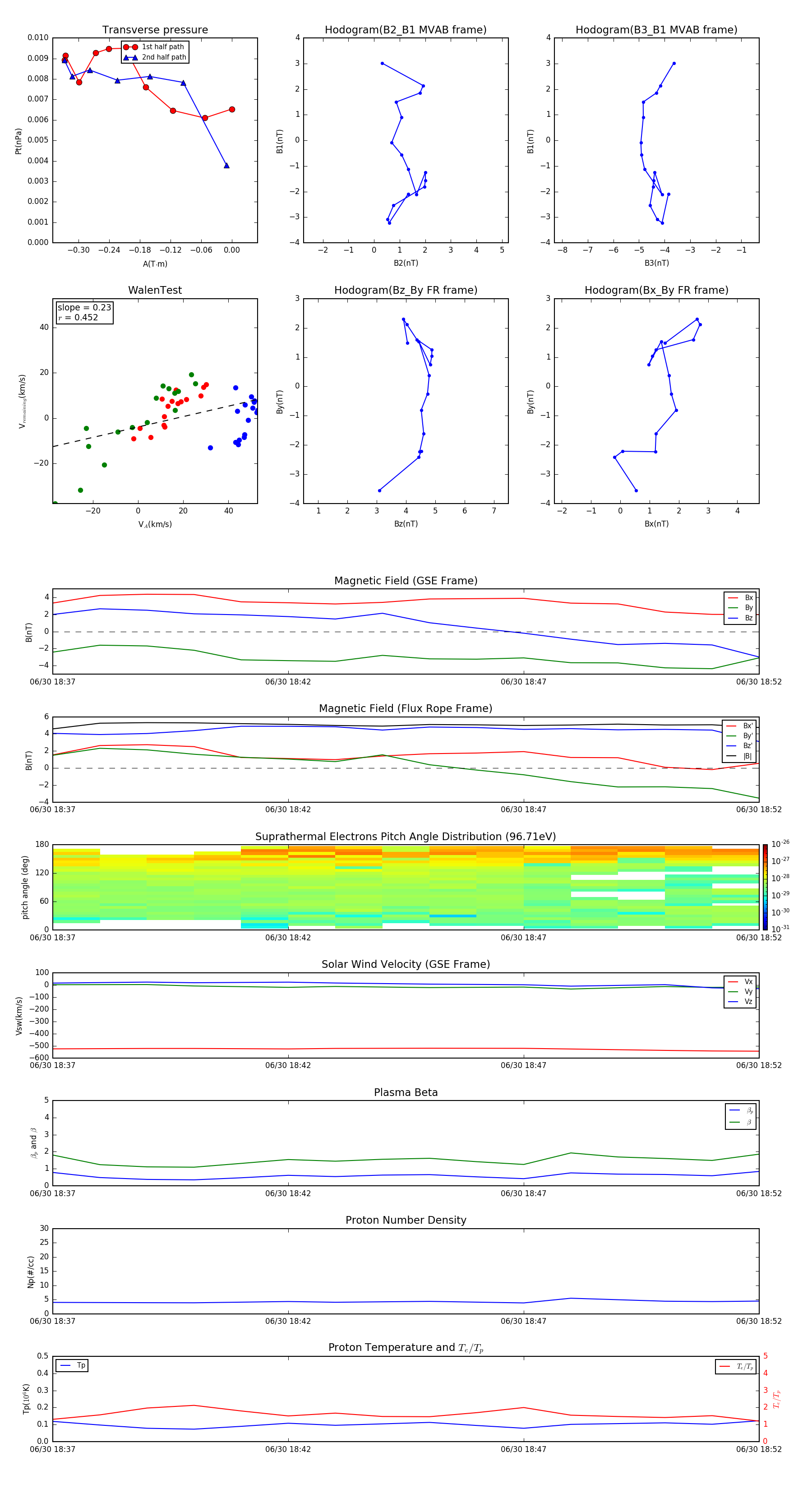Screen dimensions: 812x1489
Task: Select the Bx' entry in the Flux Rope legend
Action: coord(740,726)
